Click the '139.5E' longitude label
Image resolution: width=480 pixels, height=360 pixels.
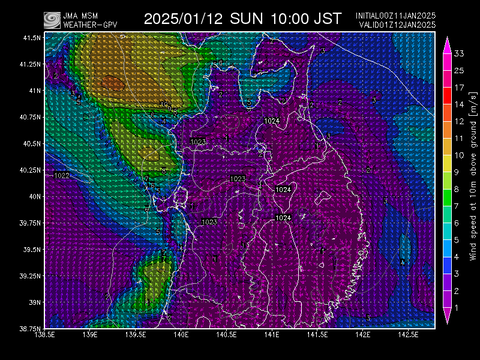[136, 334]
